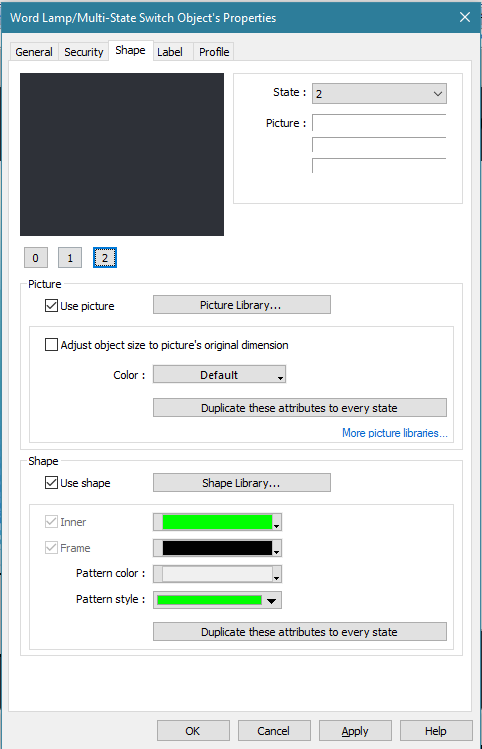Close the properties dialog with X
Screen dimensions: 482x749
[465, 17]
